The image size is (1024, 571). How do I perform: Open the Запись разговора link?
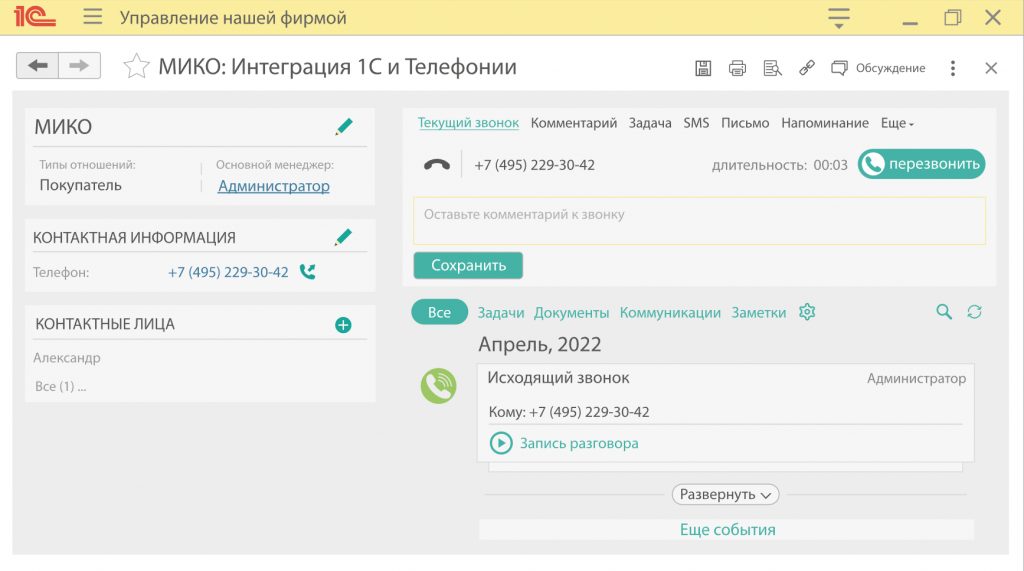(579, 443)
